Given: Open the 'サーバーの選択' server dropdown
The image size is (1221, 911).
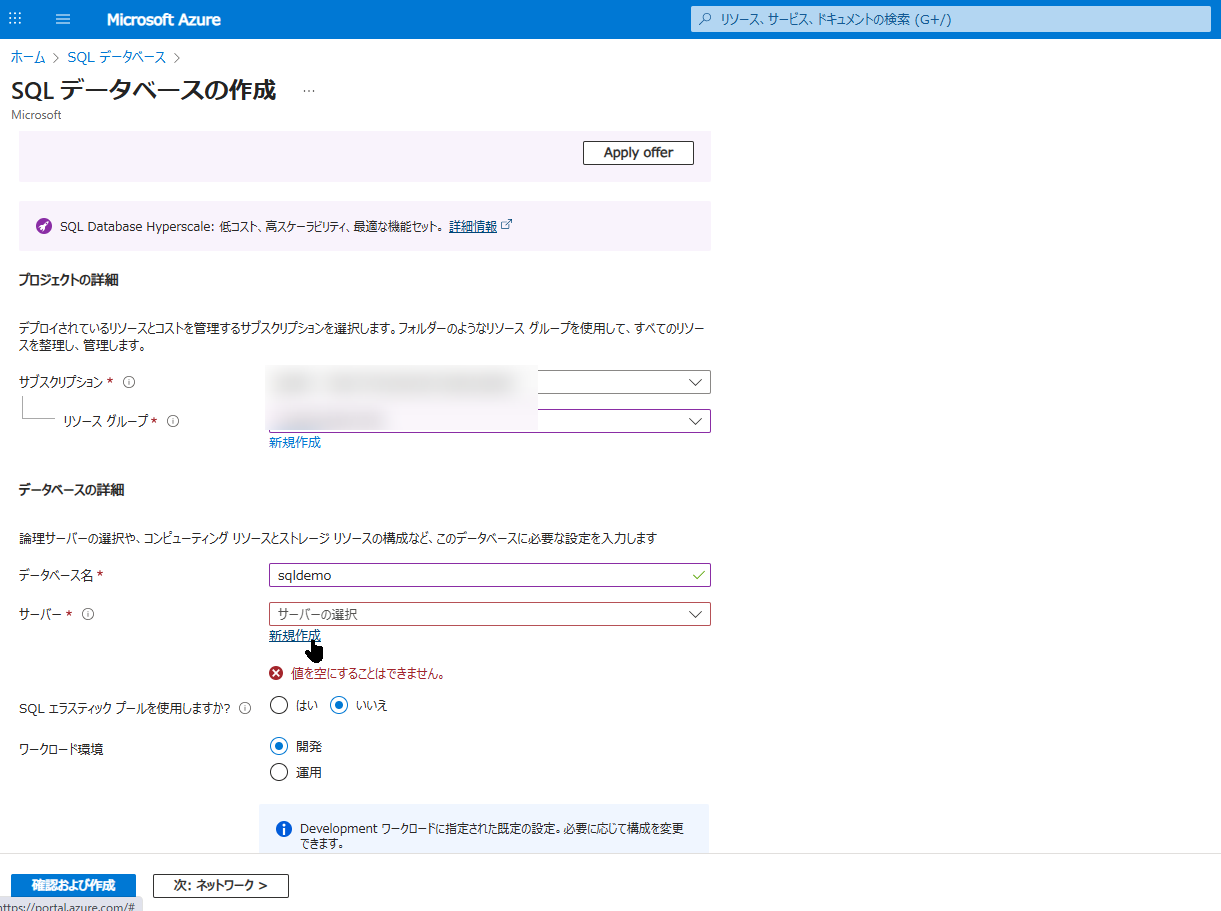Looking at the screenshot, I should [489, 614].
